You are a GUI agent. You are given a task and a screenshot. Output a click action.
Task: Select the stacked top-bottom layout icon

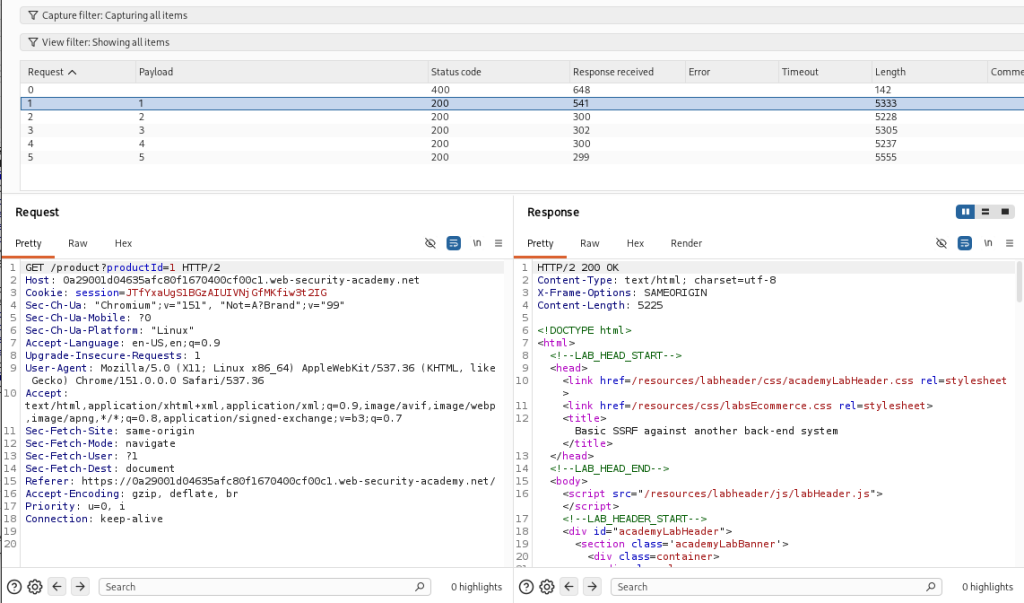[985, 212]
